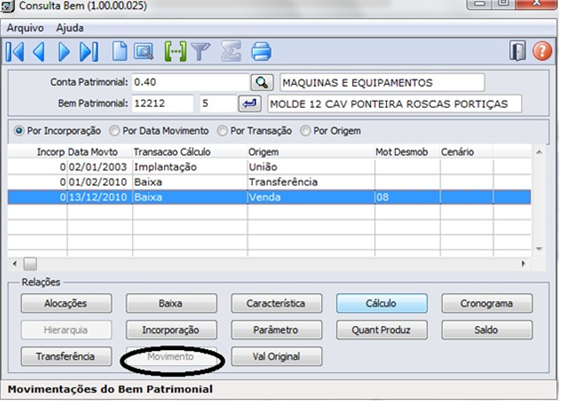Click the search record toolbar icon
Screen dimensions: 567x401
click(x=144, y=52)
